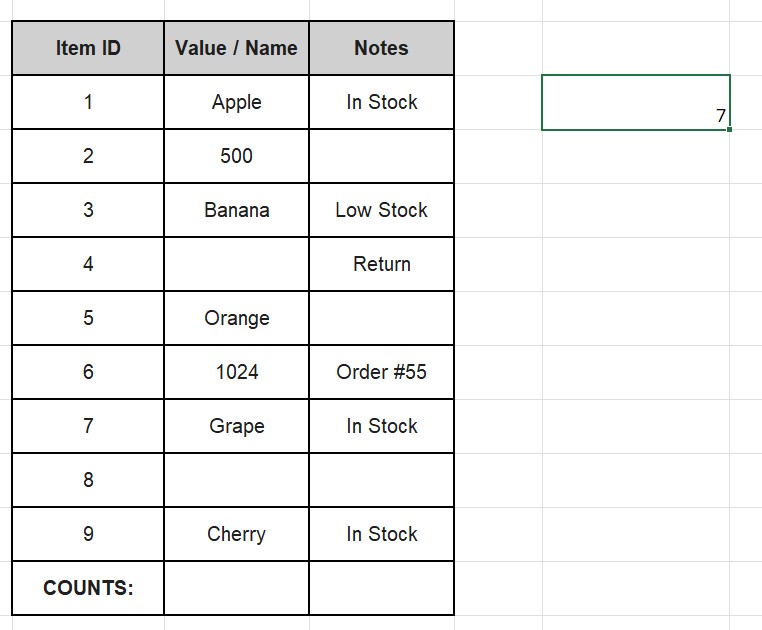Select the "Order #55" cell
This screenshot has height=630, width=762.
pyautogui.click(x=381, y=372)
